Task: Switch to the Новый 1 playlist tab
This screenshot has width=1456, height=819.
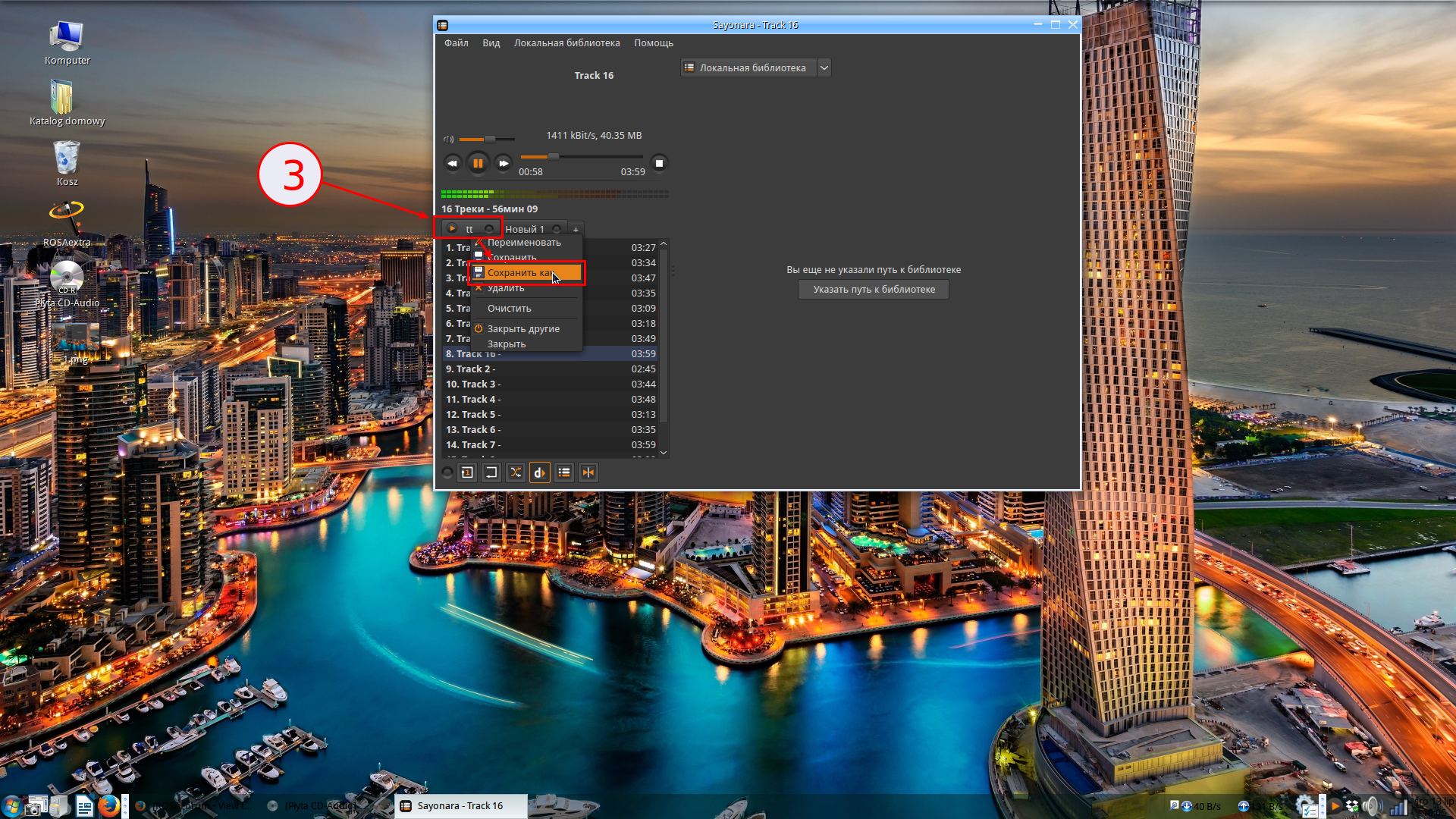Action: (x=525, y=229)
